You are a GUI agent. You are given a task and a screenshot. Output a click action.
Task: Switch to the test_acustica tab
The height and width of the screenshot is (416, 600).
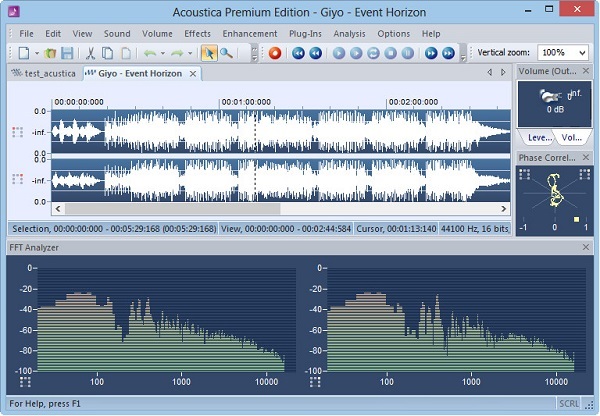tap(43, 74)
